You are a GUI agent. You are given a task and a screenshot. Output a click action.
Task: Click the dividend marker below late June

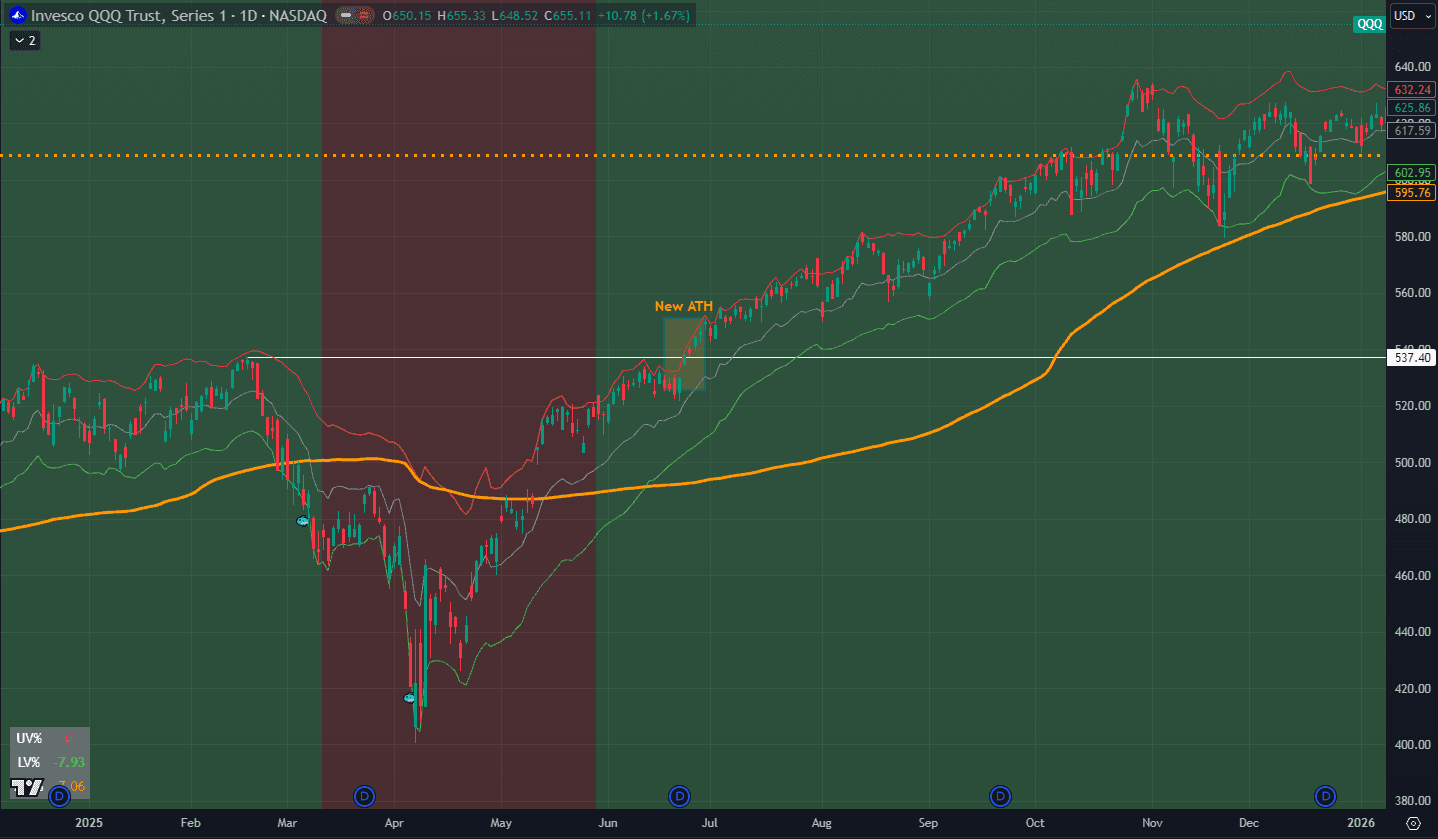point(679,796)
